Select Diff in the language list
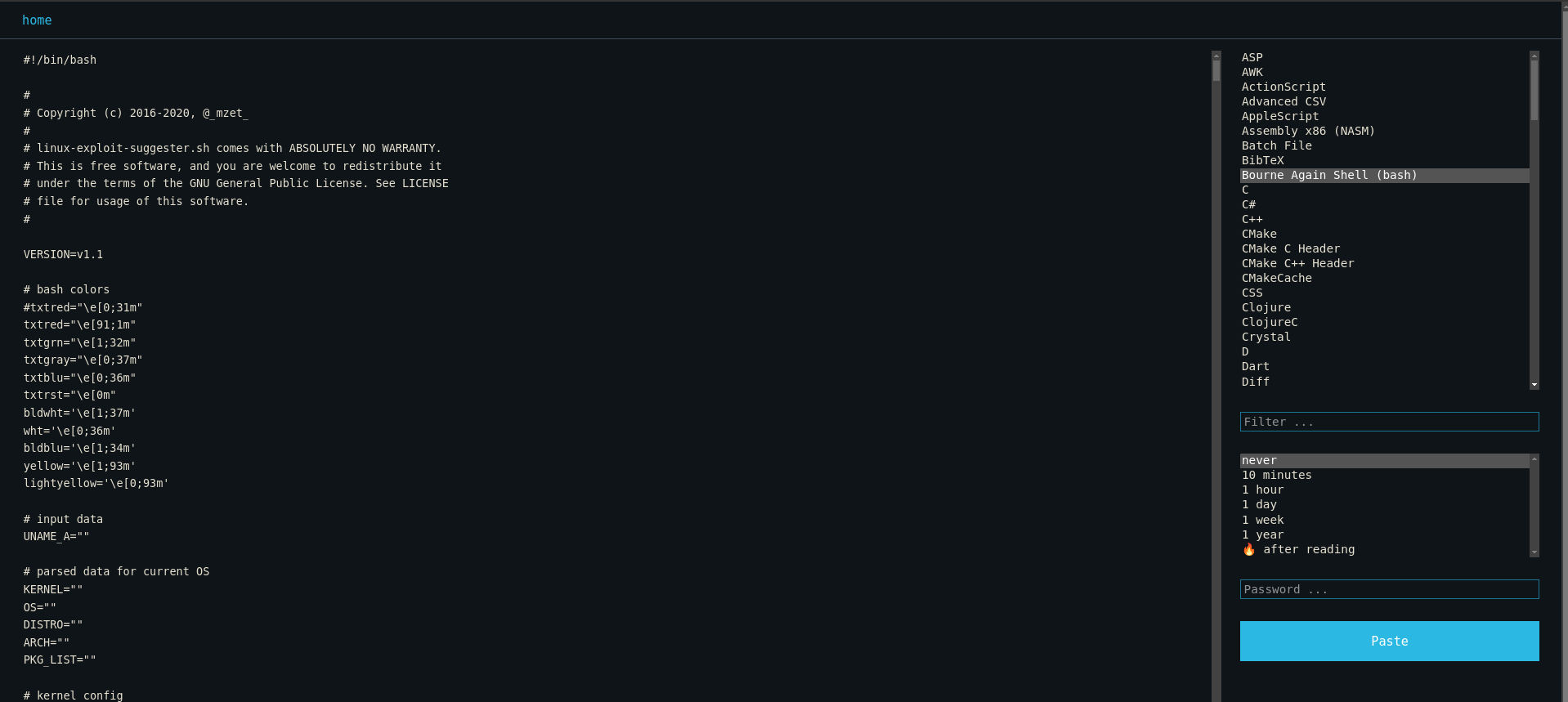Image resolution: width=1568 pixels, height=702 pixels. click(x=1255, y=382)
